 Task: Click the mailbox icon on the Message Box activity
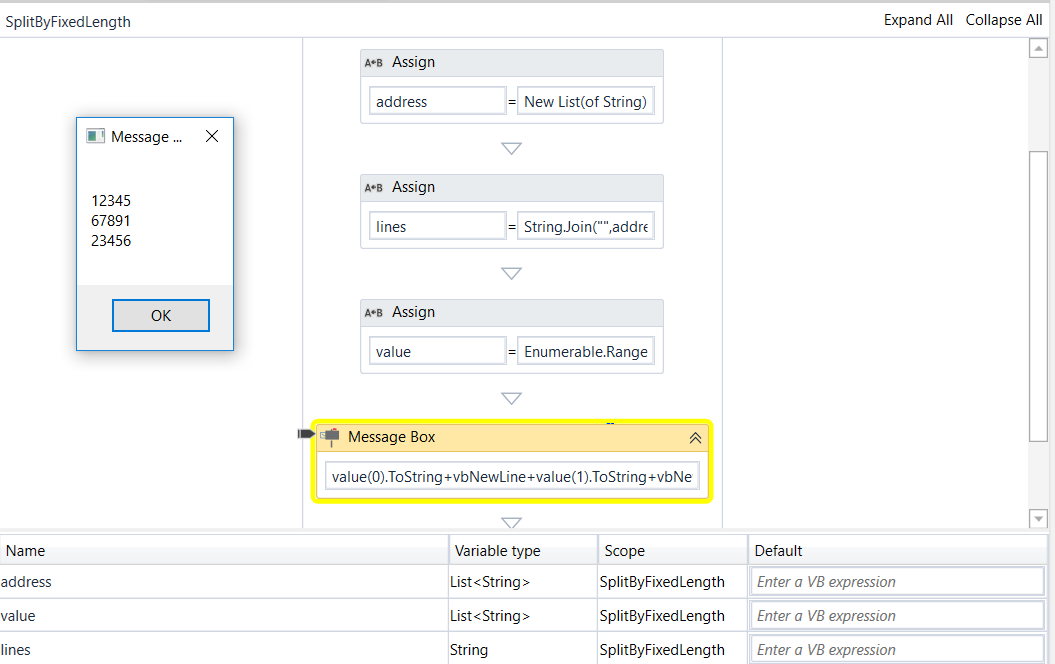[x=331, y=436]
